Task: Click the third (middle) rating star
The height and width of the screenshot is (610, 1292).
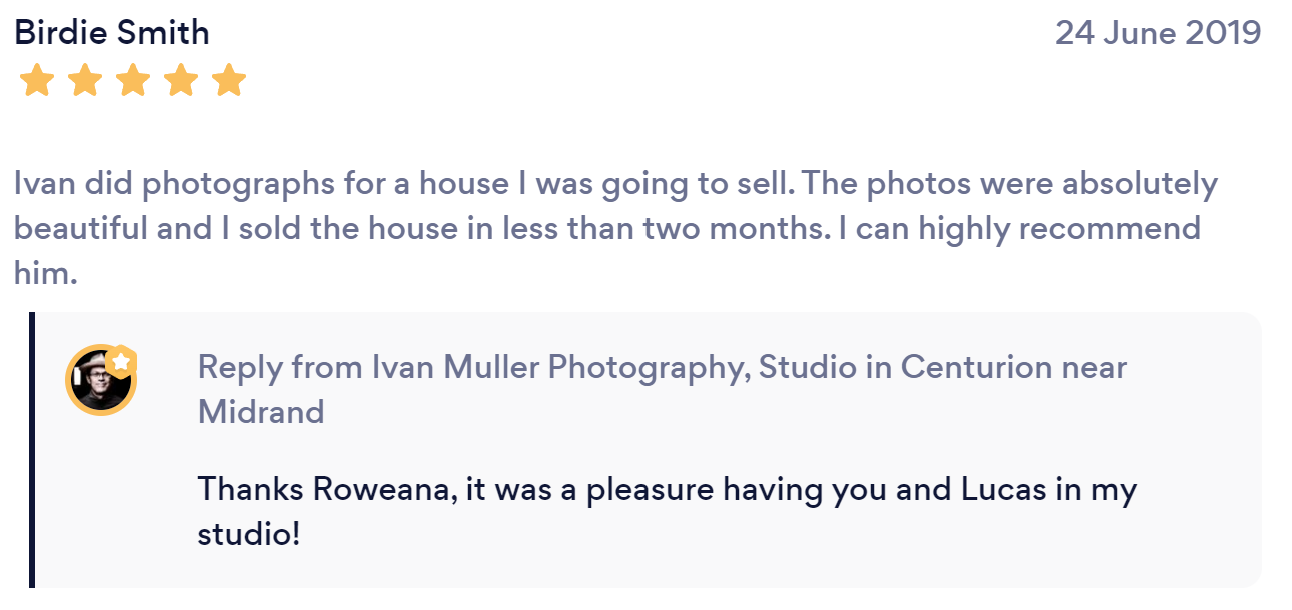Action: tap(133, 81)
